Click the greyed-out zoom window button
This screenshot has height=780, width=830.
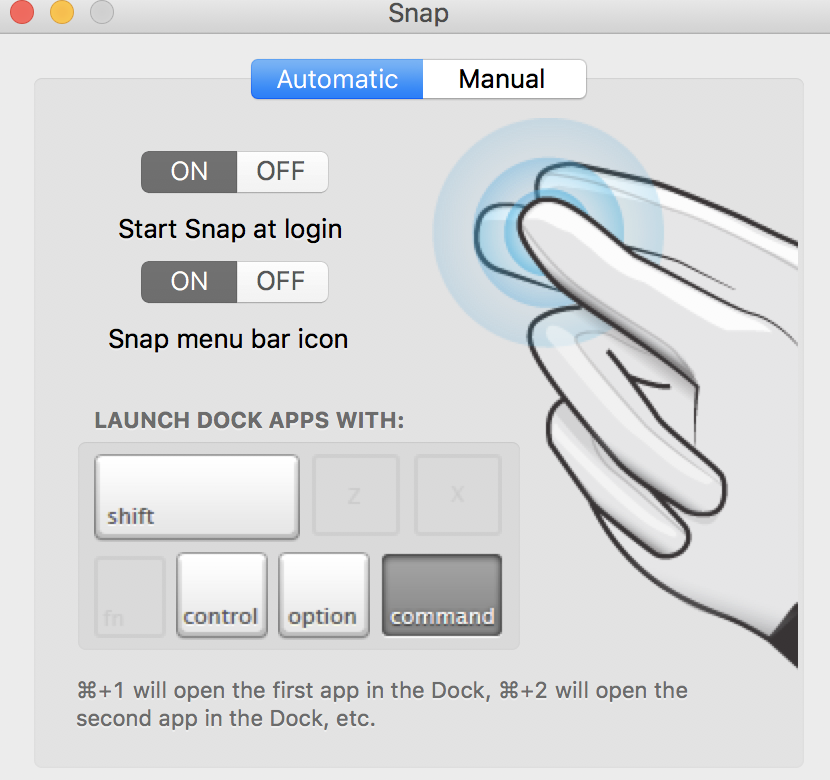102,13
